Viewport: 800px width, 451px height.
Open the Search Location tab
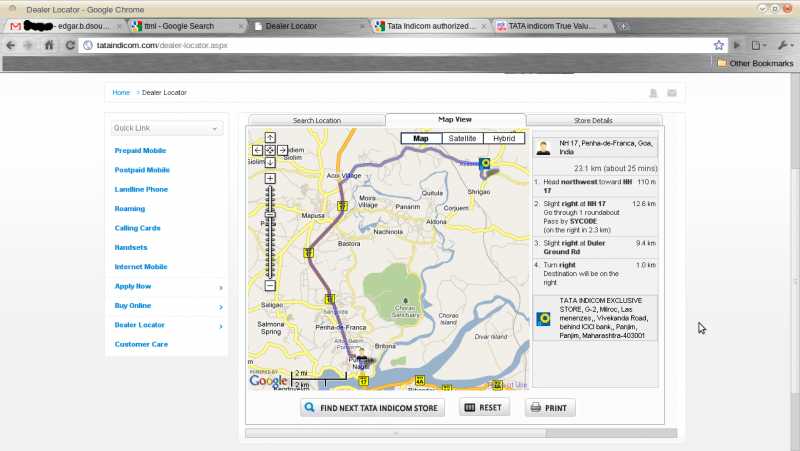(317, 120)
